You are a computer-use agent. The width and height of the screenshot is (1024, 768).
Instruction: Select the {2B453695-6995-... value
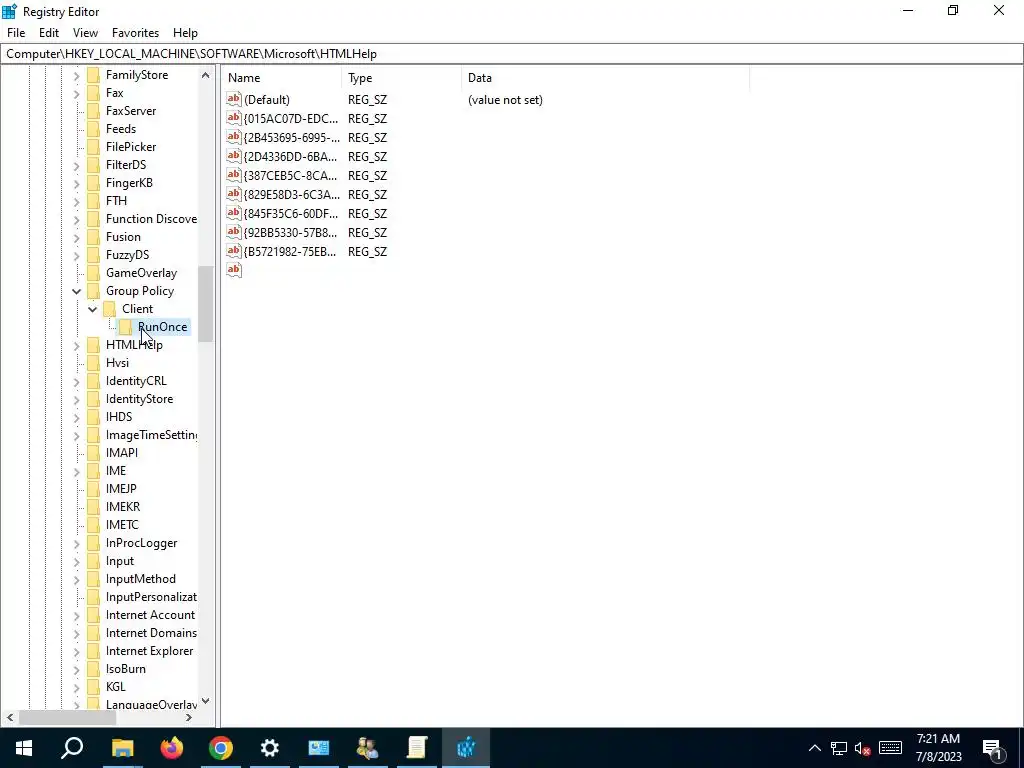(291, 138)
